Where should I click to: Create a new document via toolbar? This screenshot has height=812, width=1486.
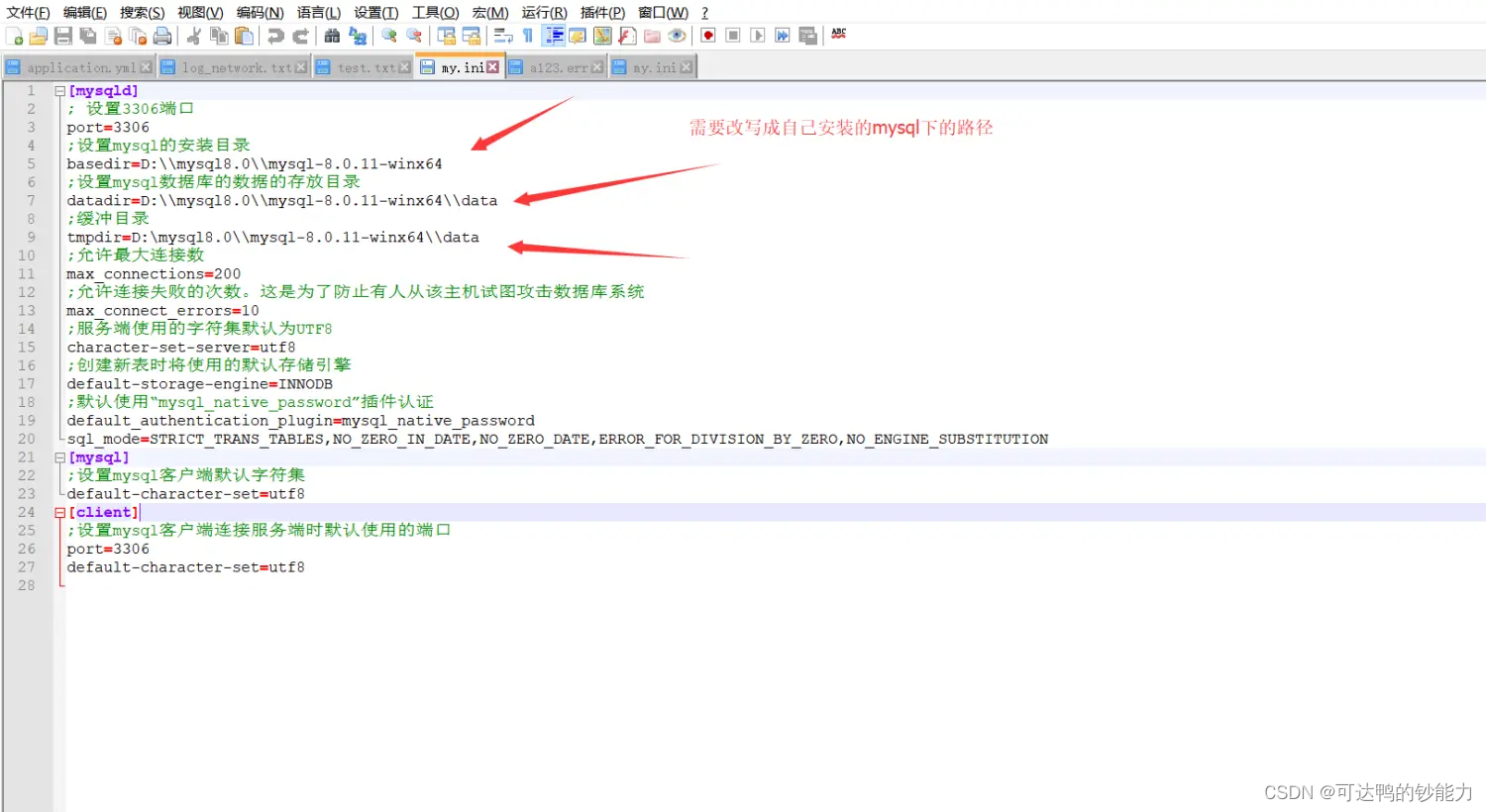pos(14,36)
